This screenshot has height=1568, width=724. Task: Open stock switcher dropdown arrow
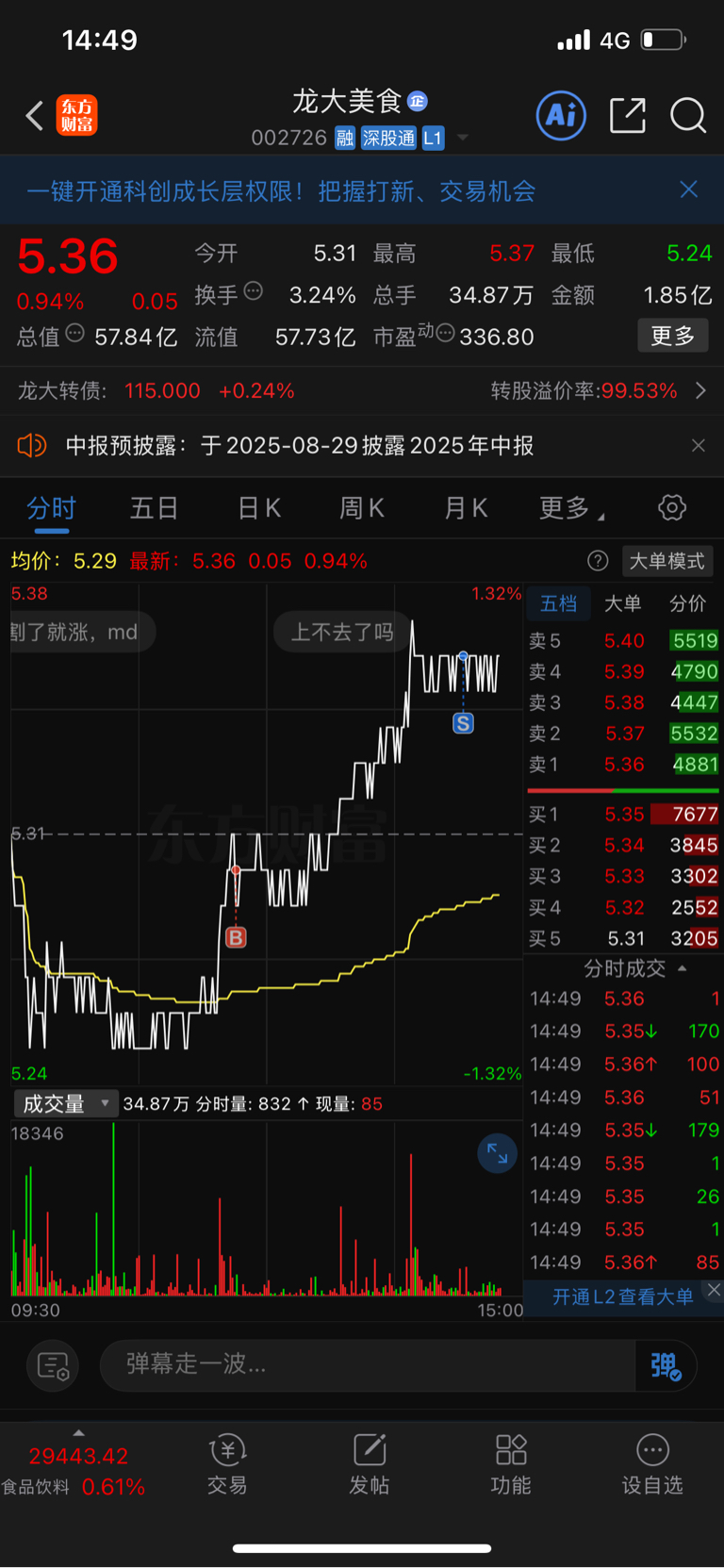[x=463, y=139]
